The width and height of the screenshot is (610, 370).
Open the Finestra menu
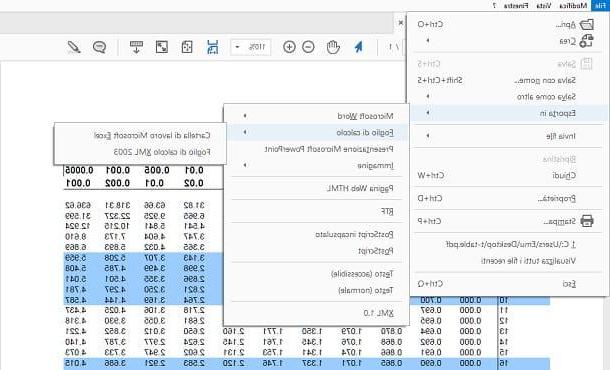click(x=516, y=5)
